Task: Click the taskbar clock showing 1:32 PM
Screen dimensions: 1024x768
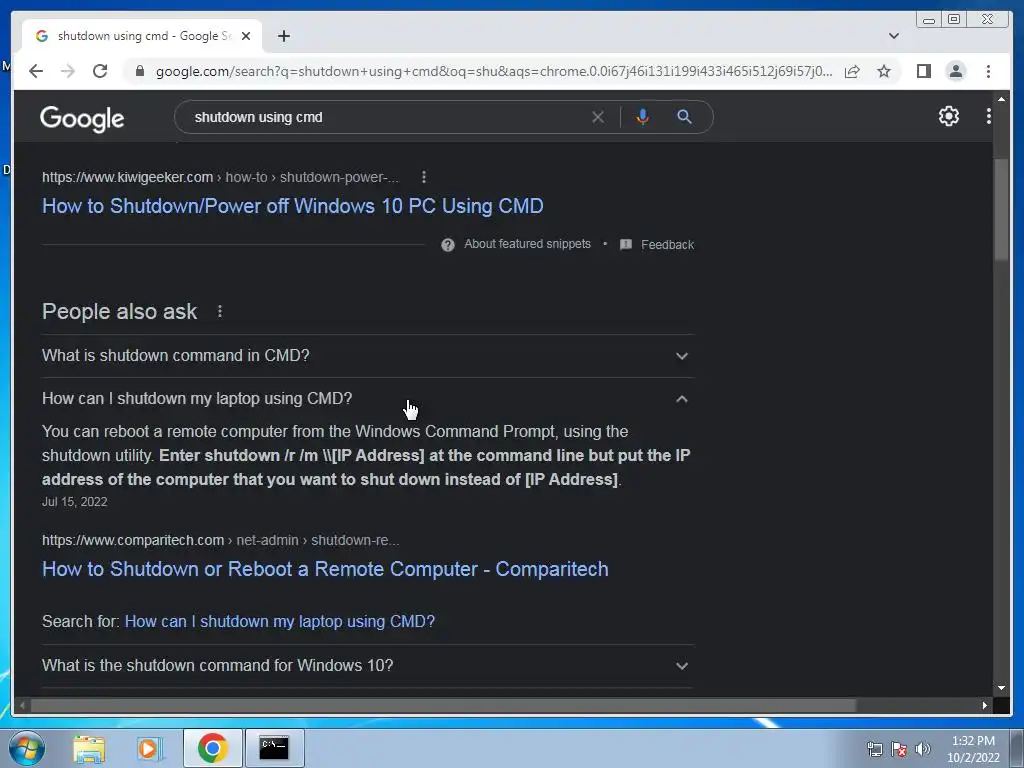Action: [973, 749]
